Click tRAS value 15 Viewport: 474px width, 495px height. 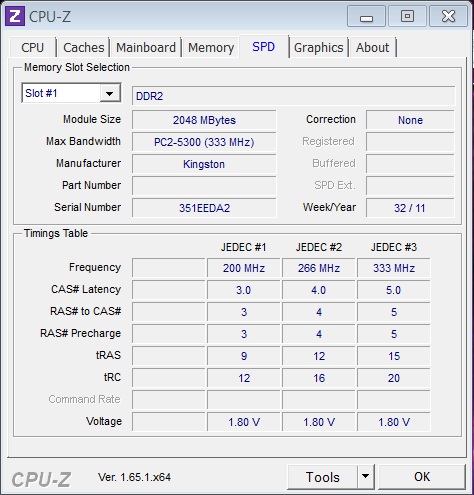pyautogui.click(x=394, y=356)
